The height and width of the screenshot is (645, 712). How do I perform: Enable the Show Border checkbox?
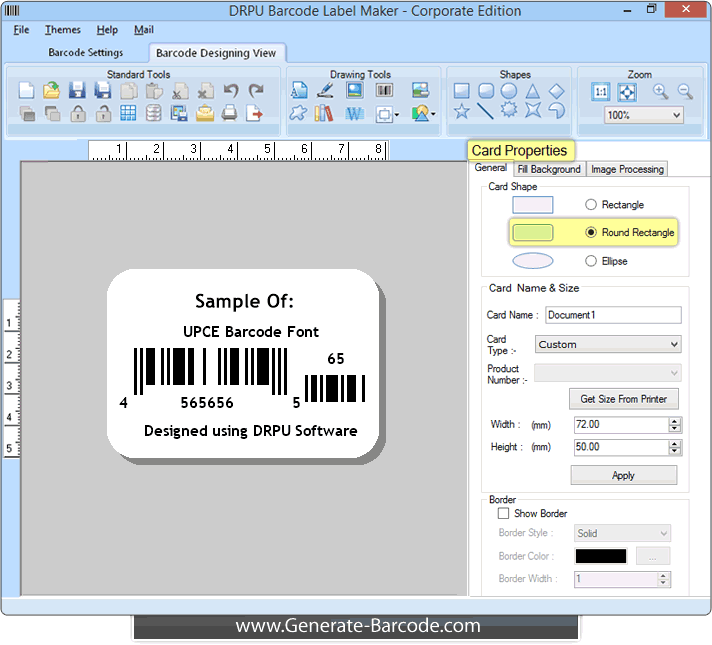pos(503,513)
